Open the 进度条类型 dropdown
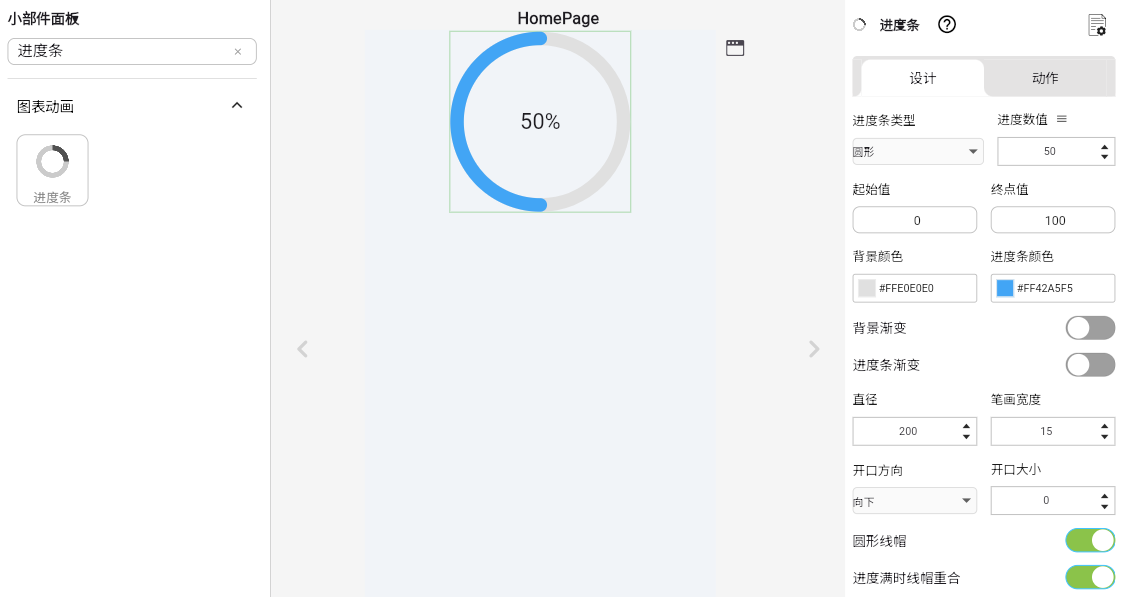The width and height of the screenshot is (1122, 597). [917, 152]
